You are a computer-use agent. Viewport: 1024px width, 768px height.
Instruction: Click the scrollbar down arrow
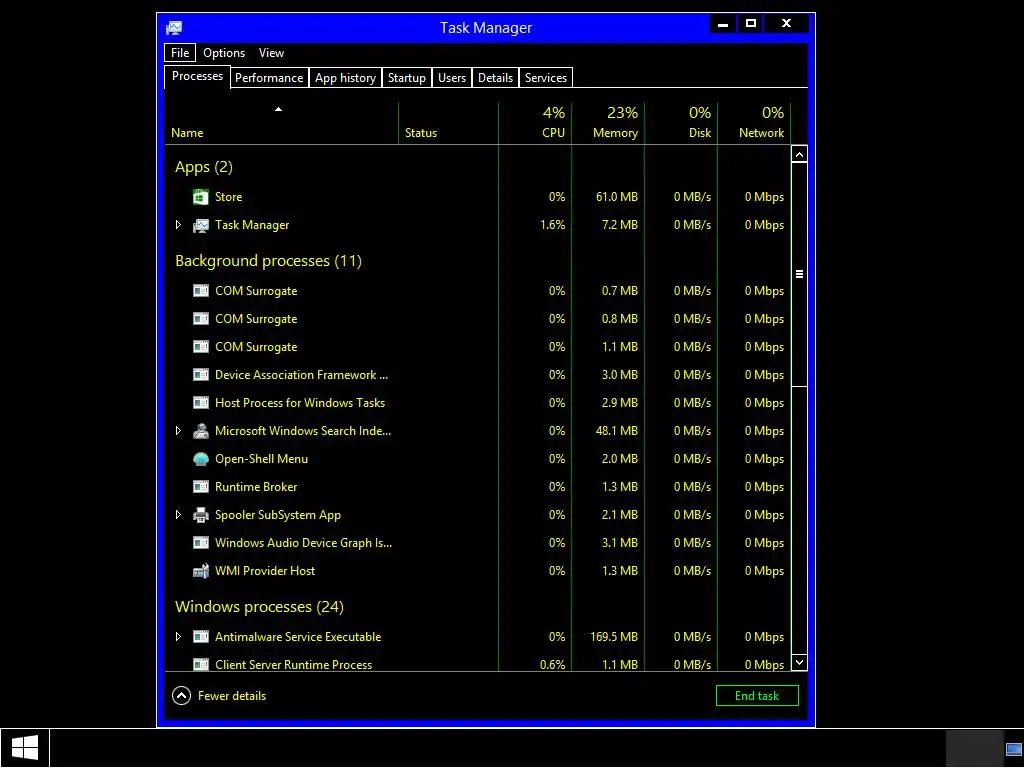coord(799,662)
